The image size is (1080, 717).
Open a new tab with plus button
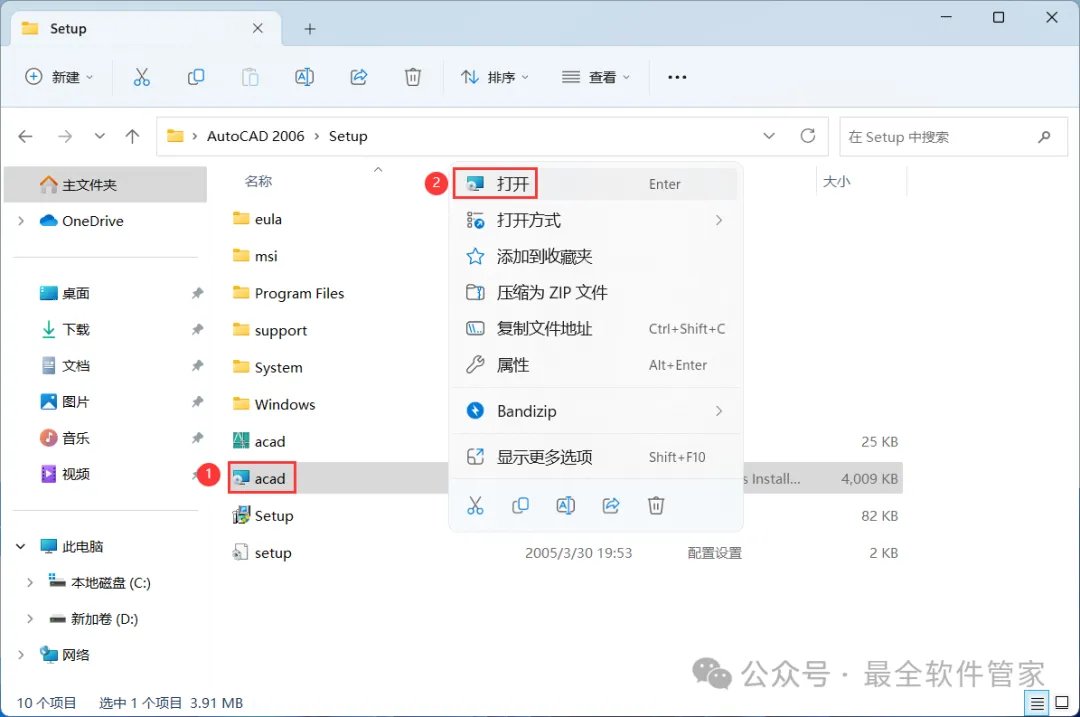(310, 29)
